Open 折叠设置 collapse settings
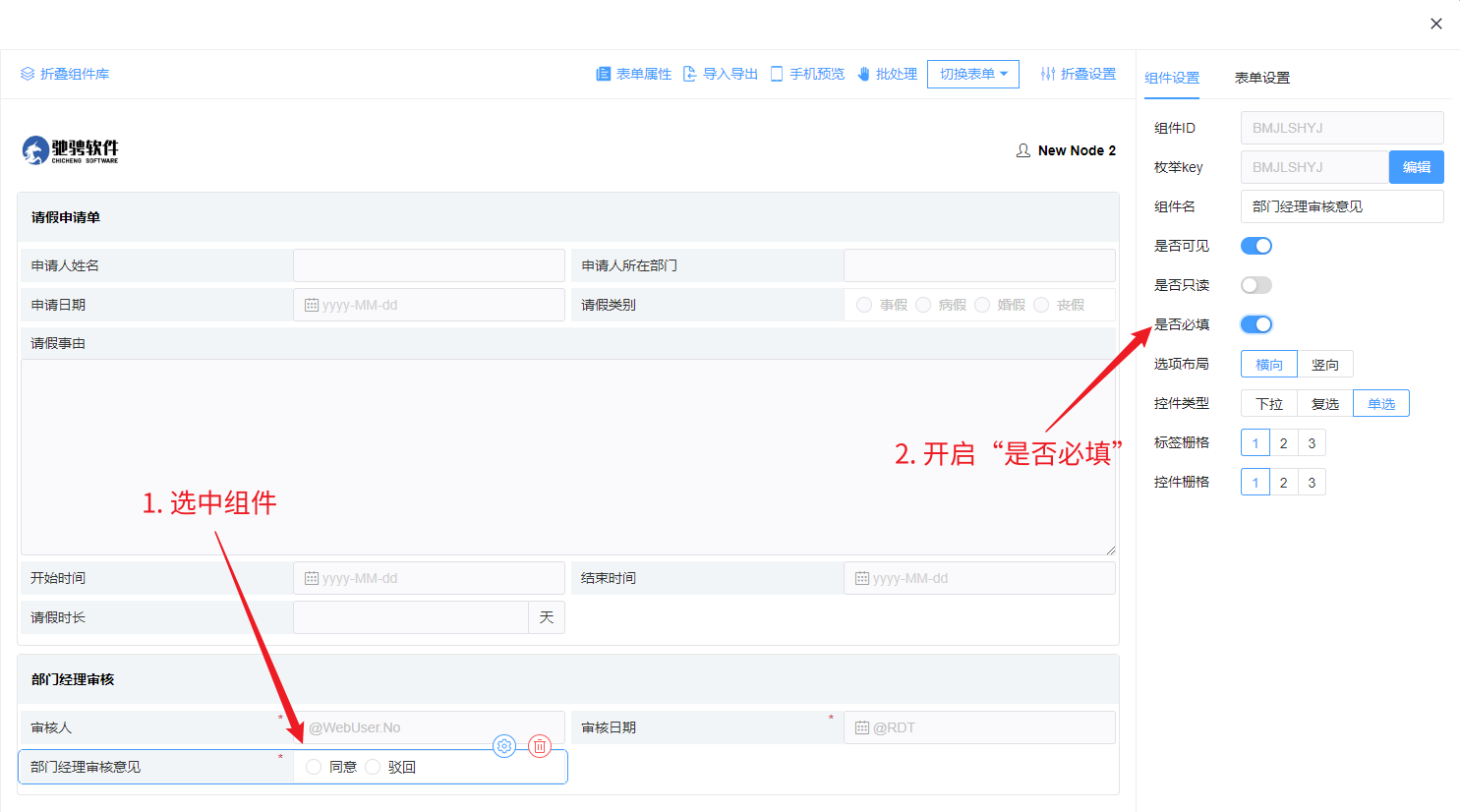This screenshot has width=1460, height=812. point(1079,74)
